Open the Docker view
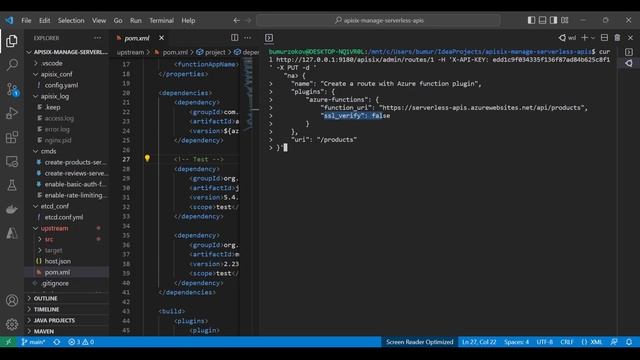Viewport: 640px width, 360px height. [x=12, y=209]
